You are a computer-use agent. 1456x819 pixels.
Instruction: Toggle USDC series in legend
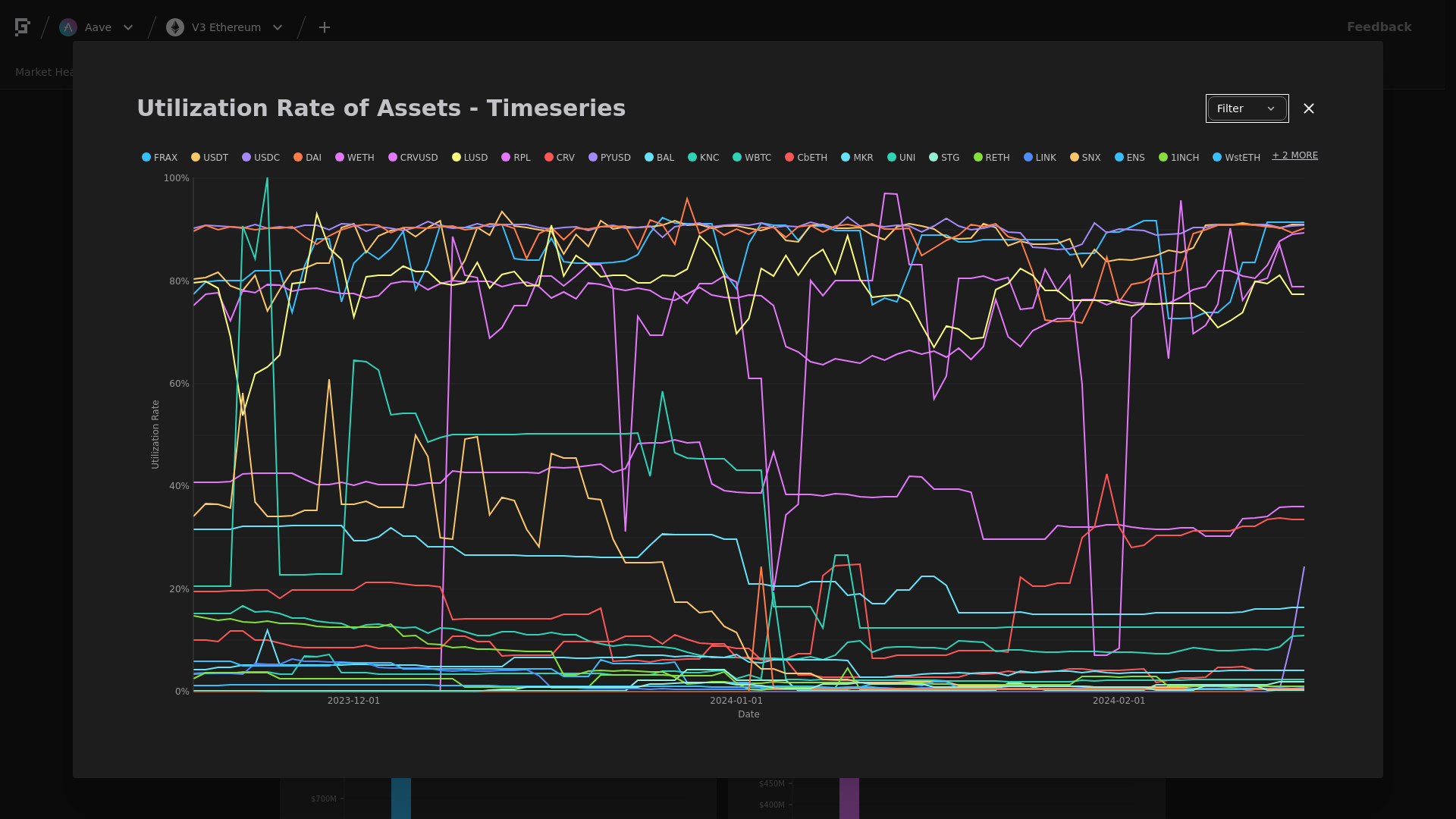(x=261, y=158)
